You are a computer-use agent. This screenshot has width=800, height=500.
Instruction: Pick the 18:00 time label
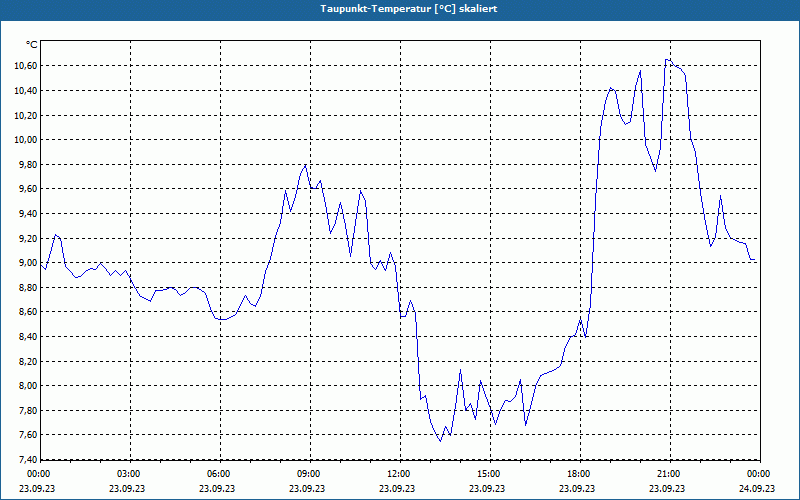(x=579, y=474)
